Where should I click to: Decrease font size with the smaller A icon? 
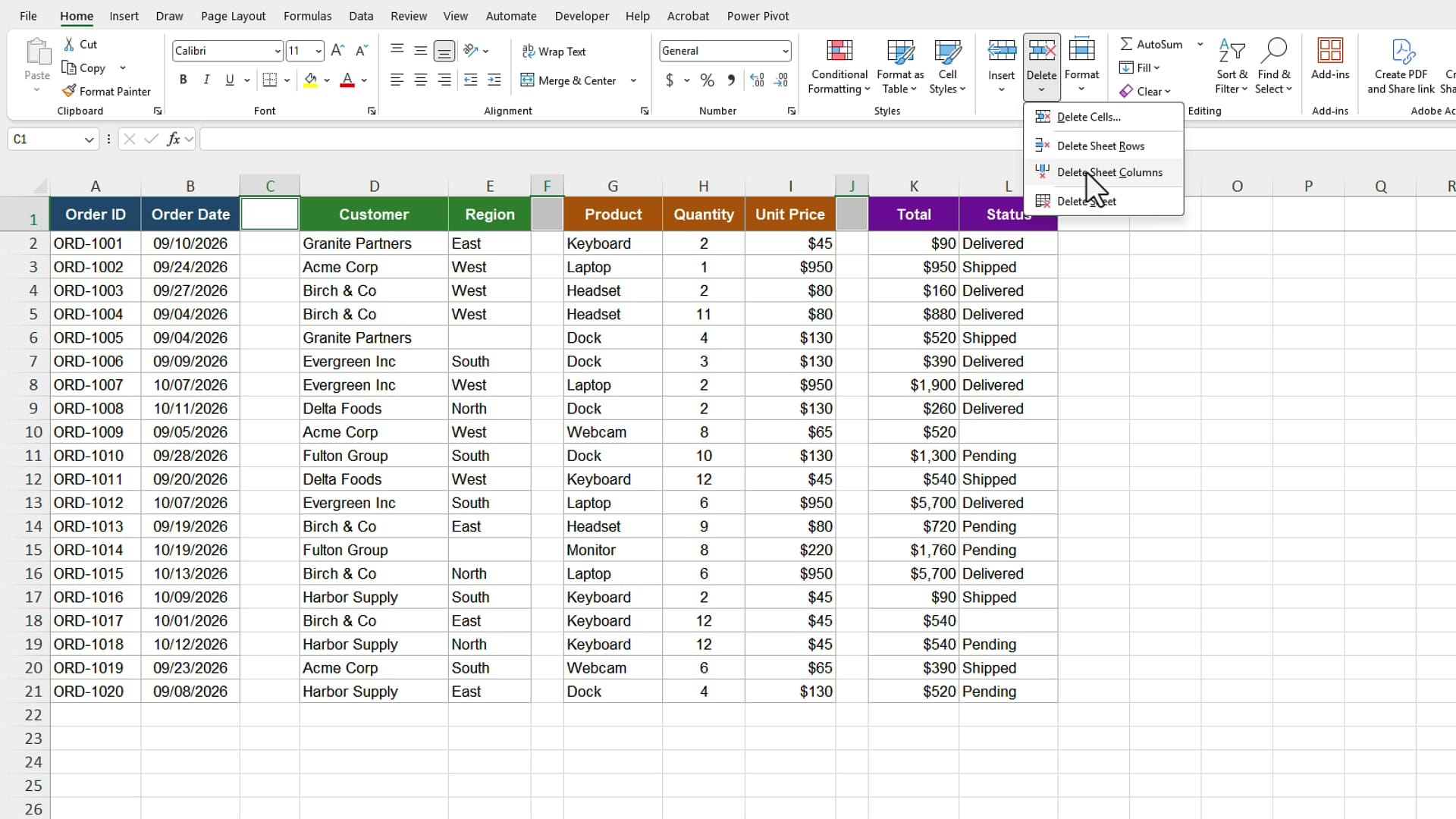tap(362, 51)
